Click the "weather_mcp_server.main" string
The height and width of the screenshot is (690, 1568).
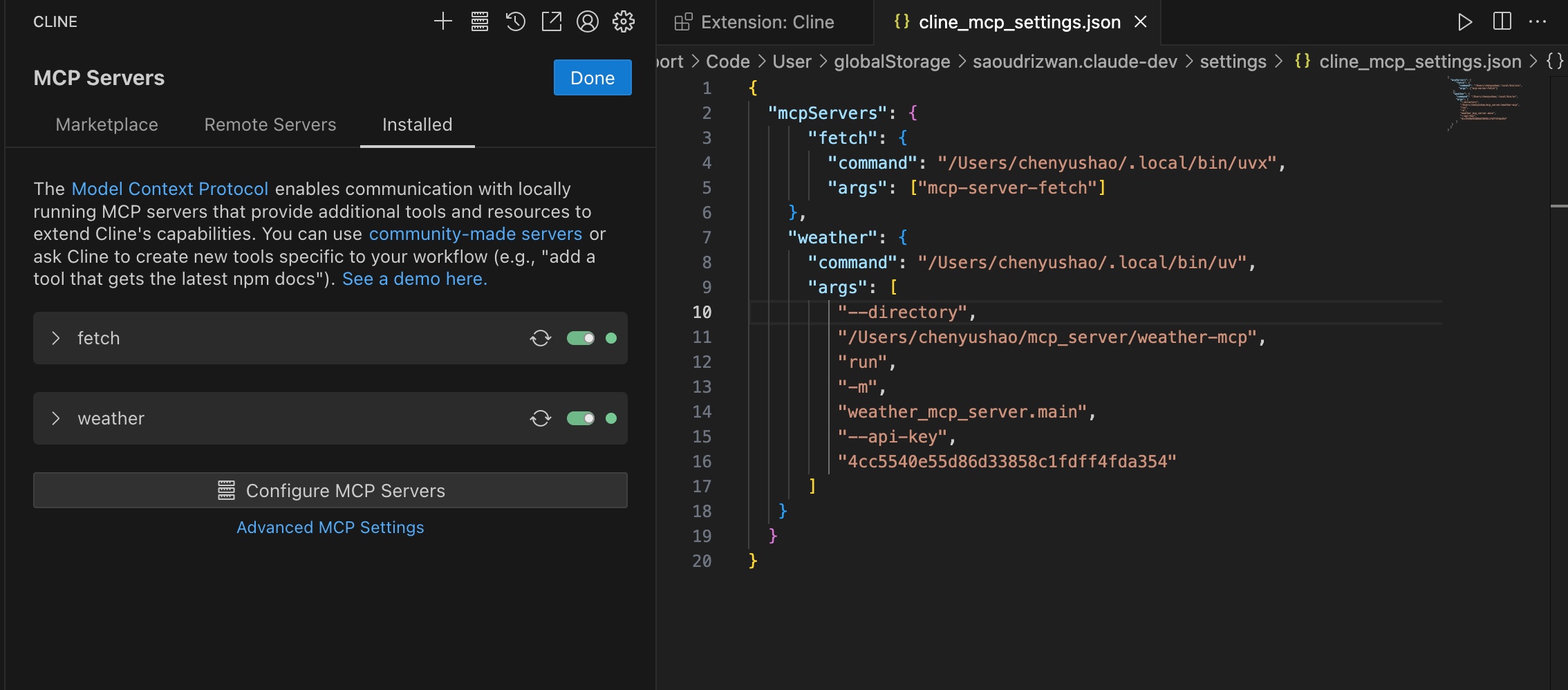pyautogui.click(x=962, y=411)
